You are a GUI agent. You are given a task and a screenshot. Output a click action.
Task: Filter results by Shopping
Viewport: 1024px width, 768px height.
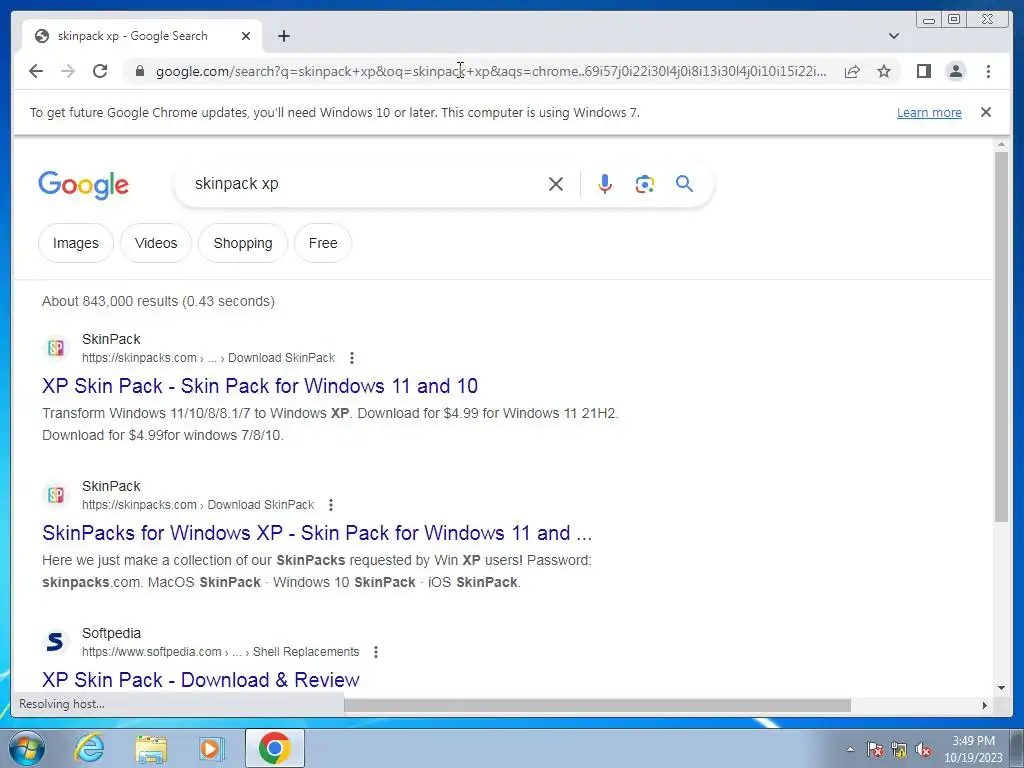pyautogui.click(x=243, y=243)
